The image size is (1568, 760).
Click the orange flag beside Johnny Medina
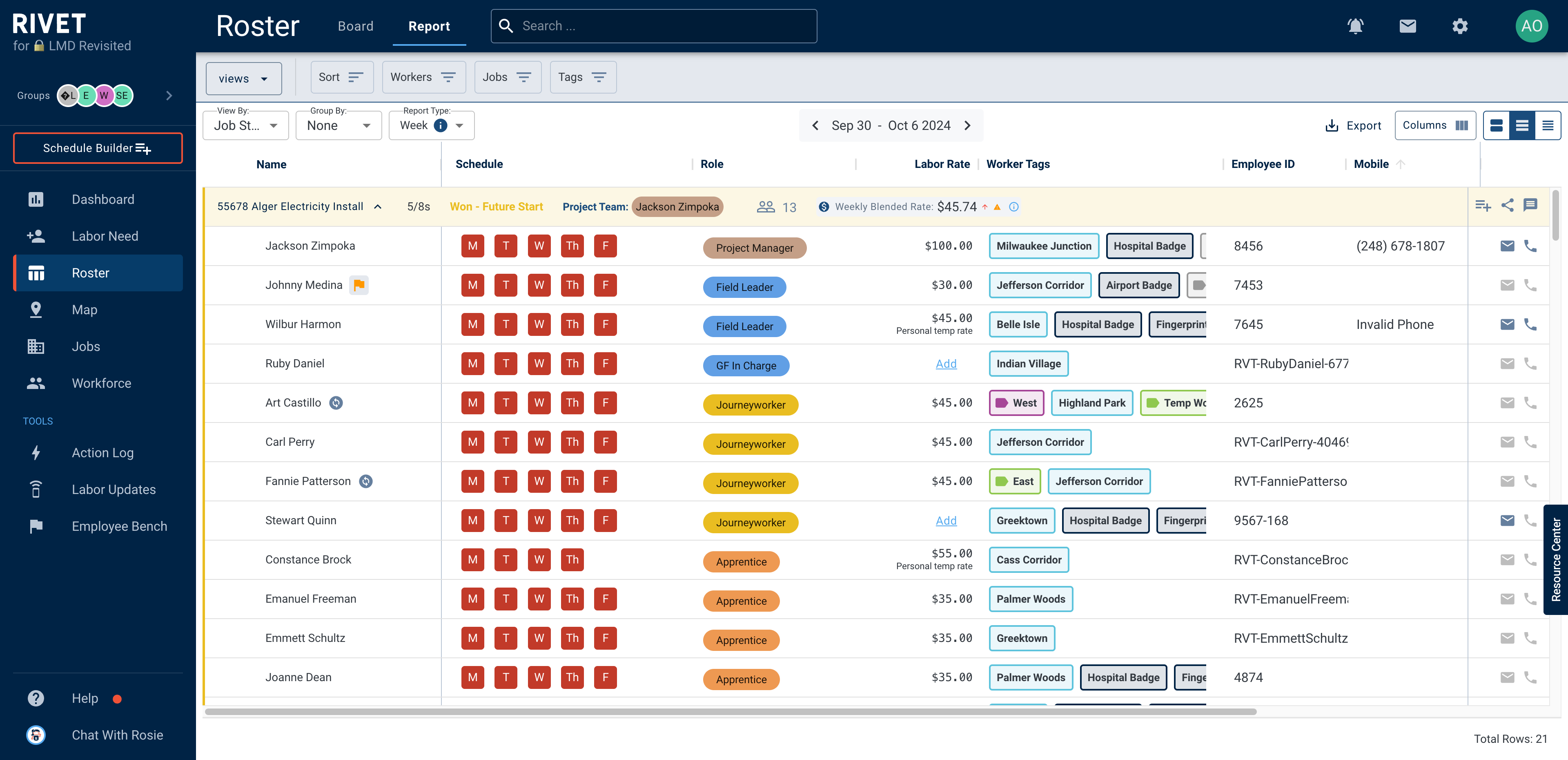[359, 285]
